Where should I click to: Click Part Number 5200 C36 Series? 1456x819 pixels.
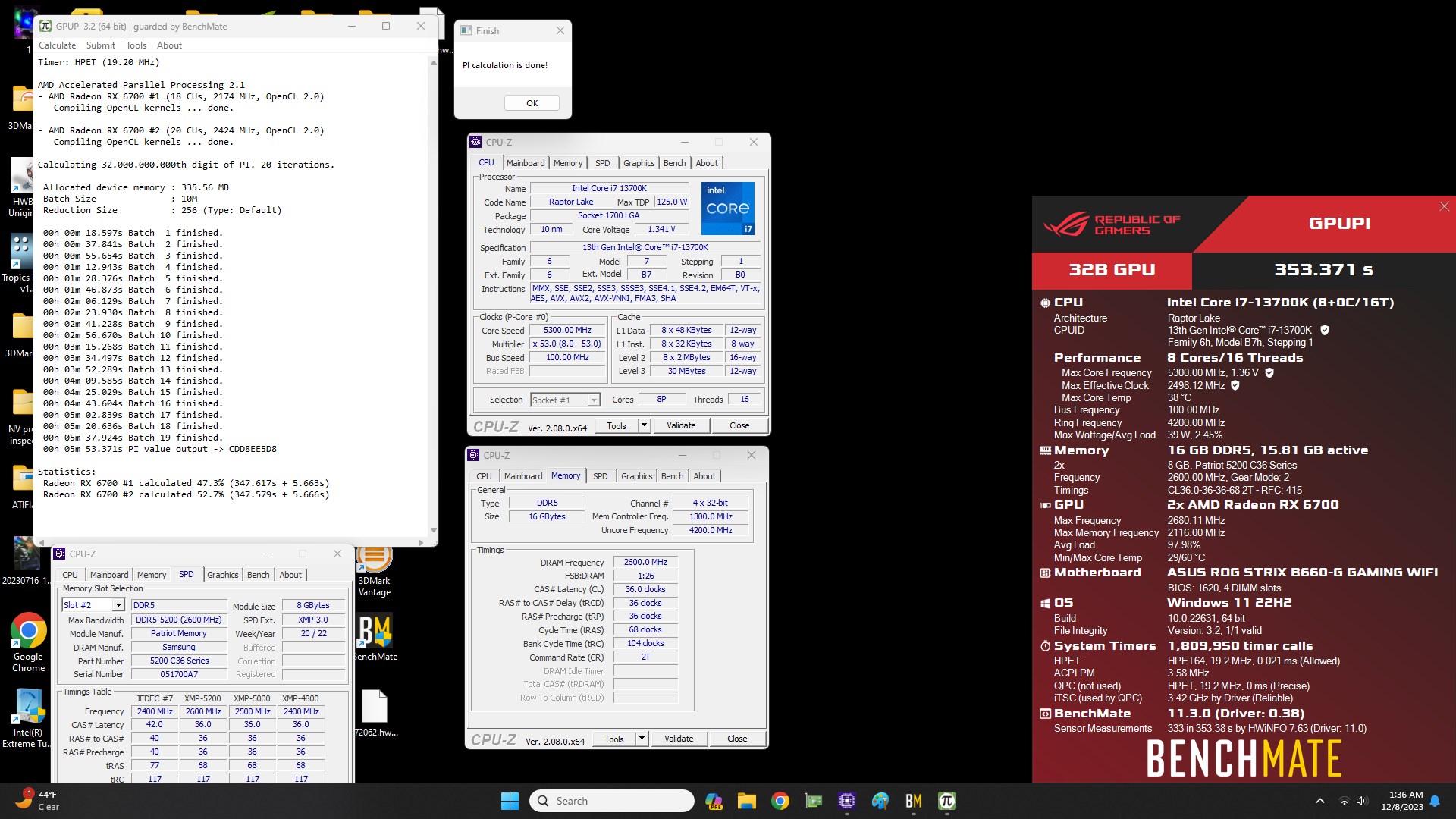tap(179, 661)
